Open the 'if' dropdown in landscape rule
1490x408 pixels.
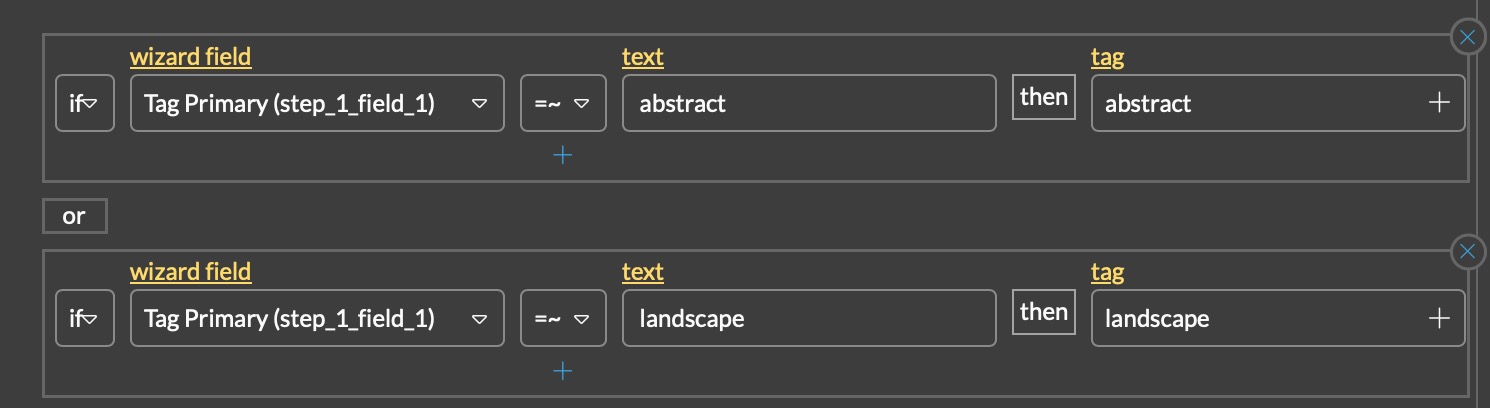(x=84, y=319)
